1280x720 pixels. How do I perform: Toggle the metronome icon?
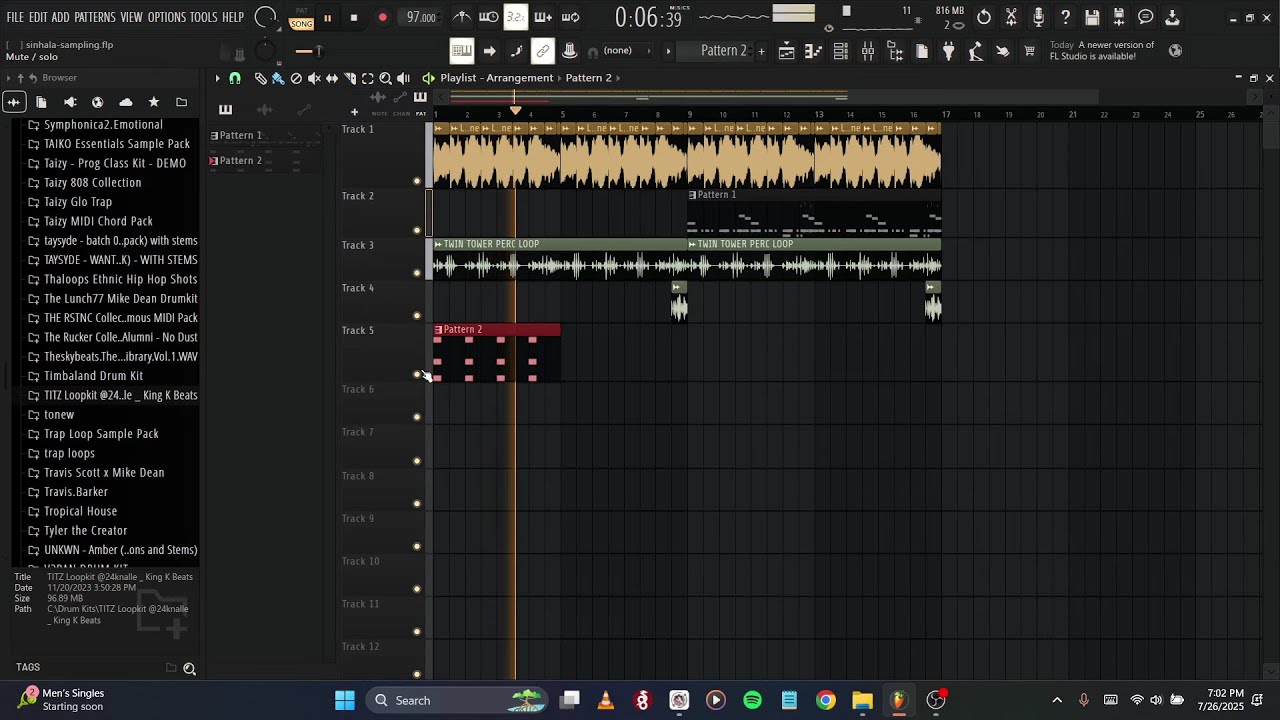(462, 17)
